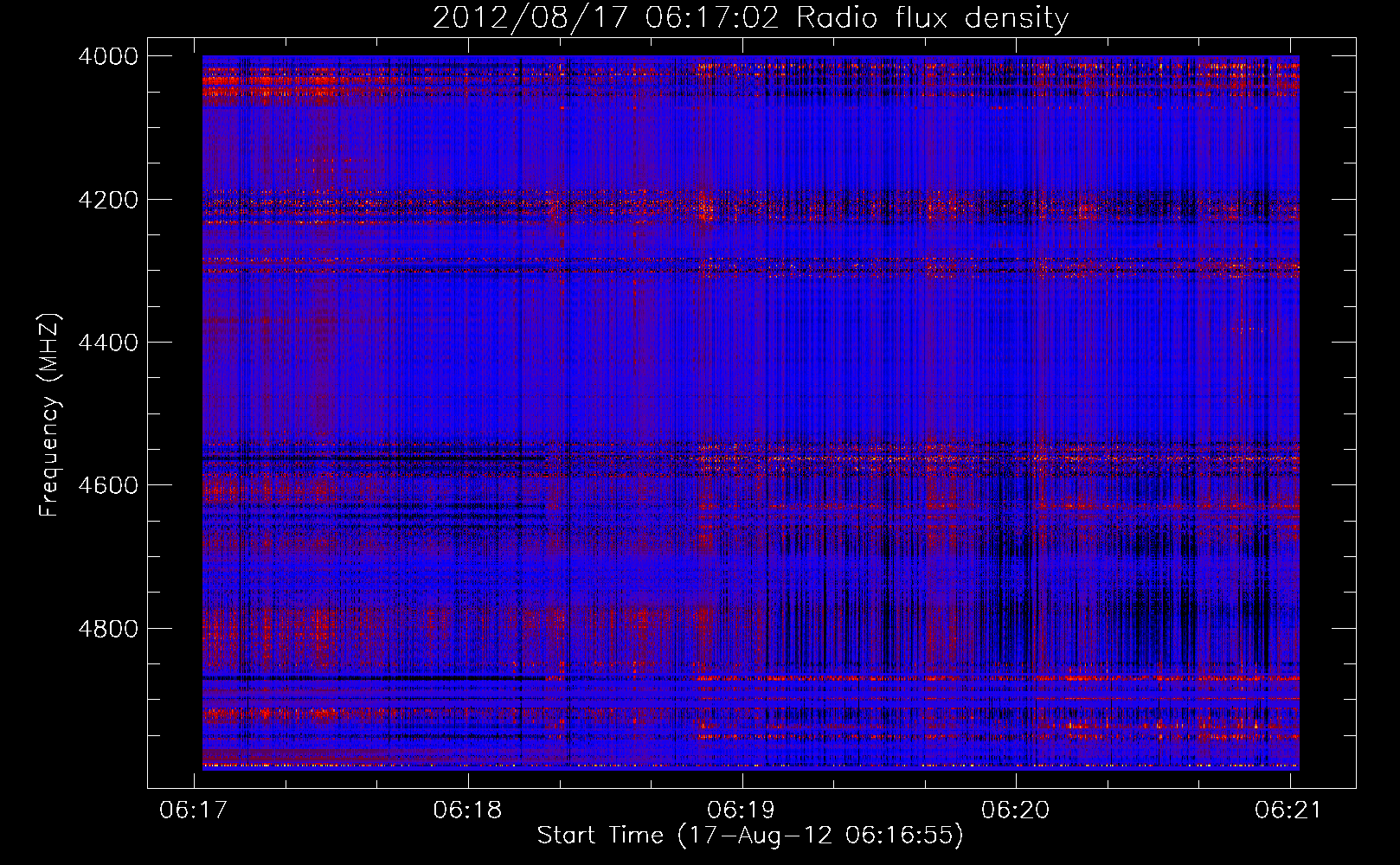This screenshot has width=1400, height=865.
Task: Click the 06:20 time tick label
Action: tap(1016, 810)
